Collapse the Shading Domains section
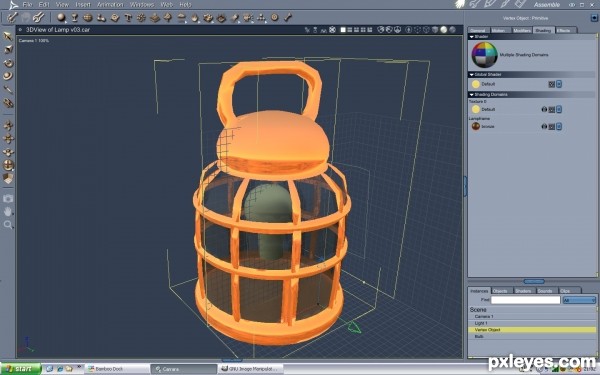This screenshot has height=375, width=600. [472, 95]
